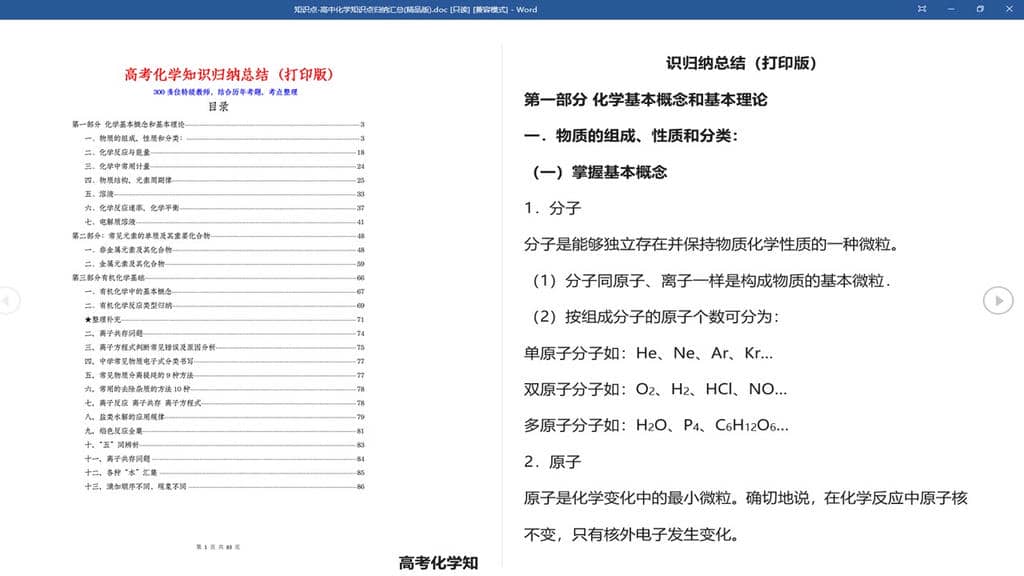Jump to 第三部分有机化学基础 entry
This screenshot has height=576, width=1024.
[x=109, y=277]
